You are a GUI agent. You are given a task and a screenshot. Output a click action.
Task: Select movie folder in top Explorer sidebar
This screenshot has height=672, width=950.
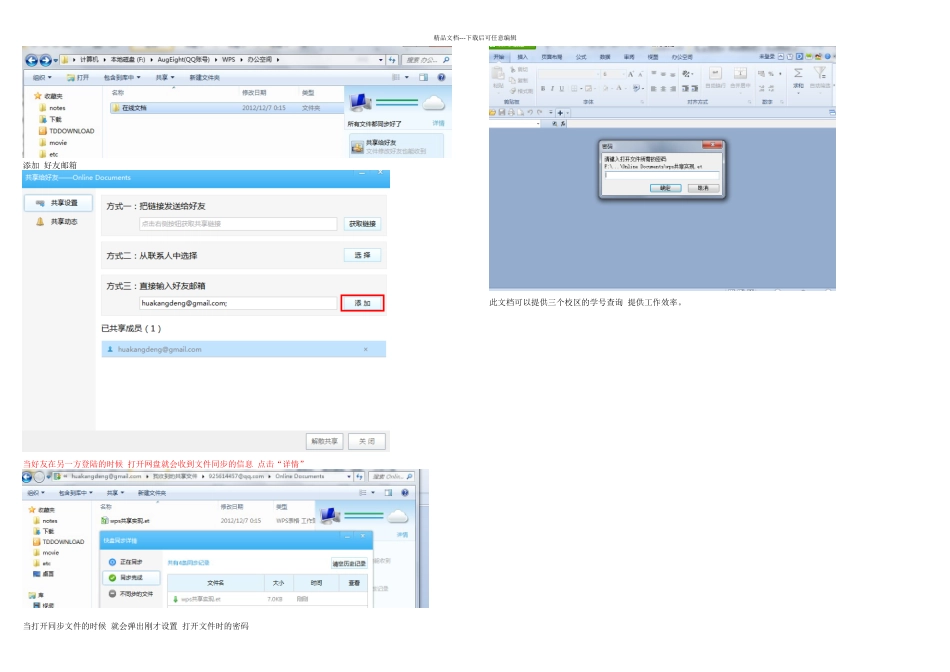[x=53, y=143]
